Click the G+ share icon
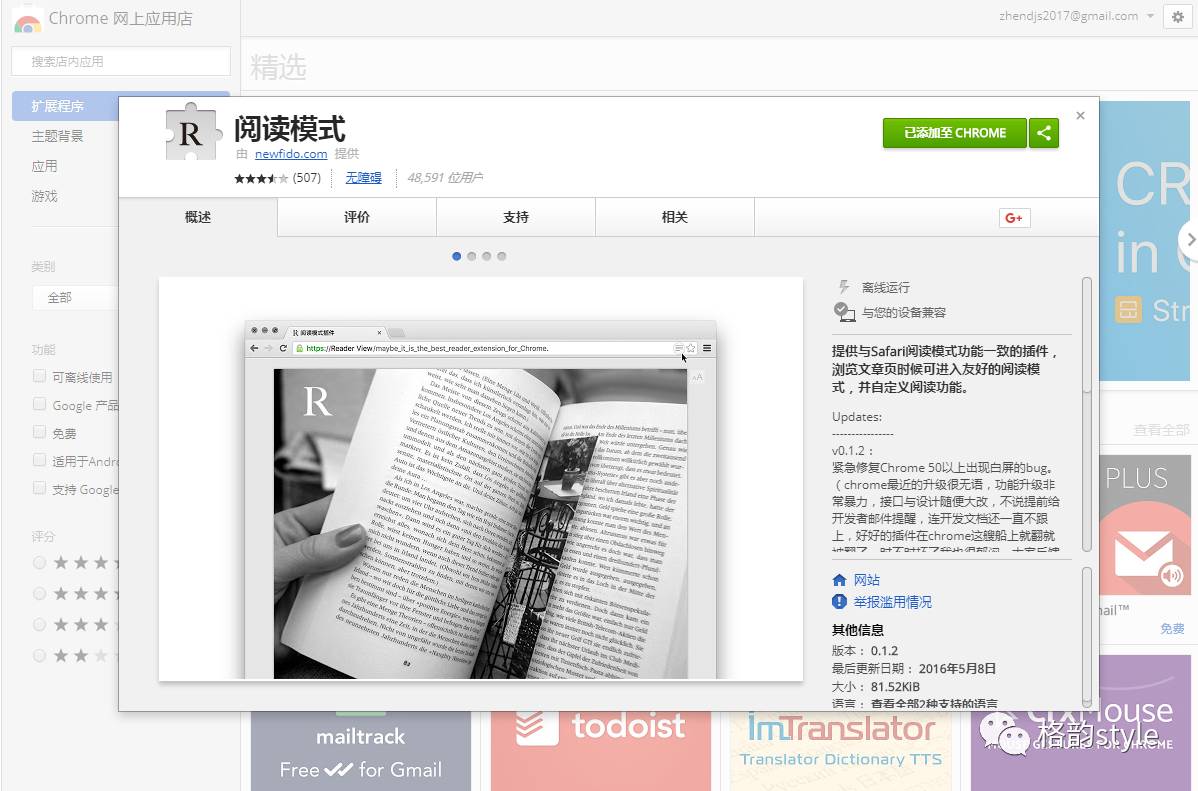The image size is (1198, 791). pos(1014,217)
